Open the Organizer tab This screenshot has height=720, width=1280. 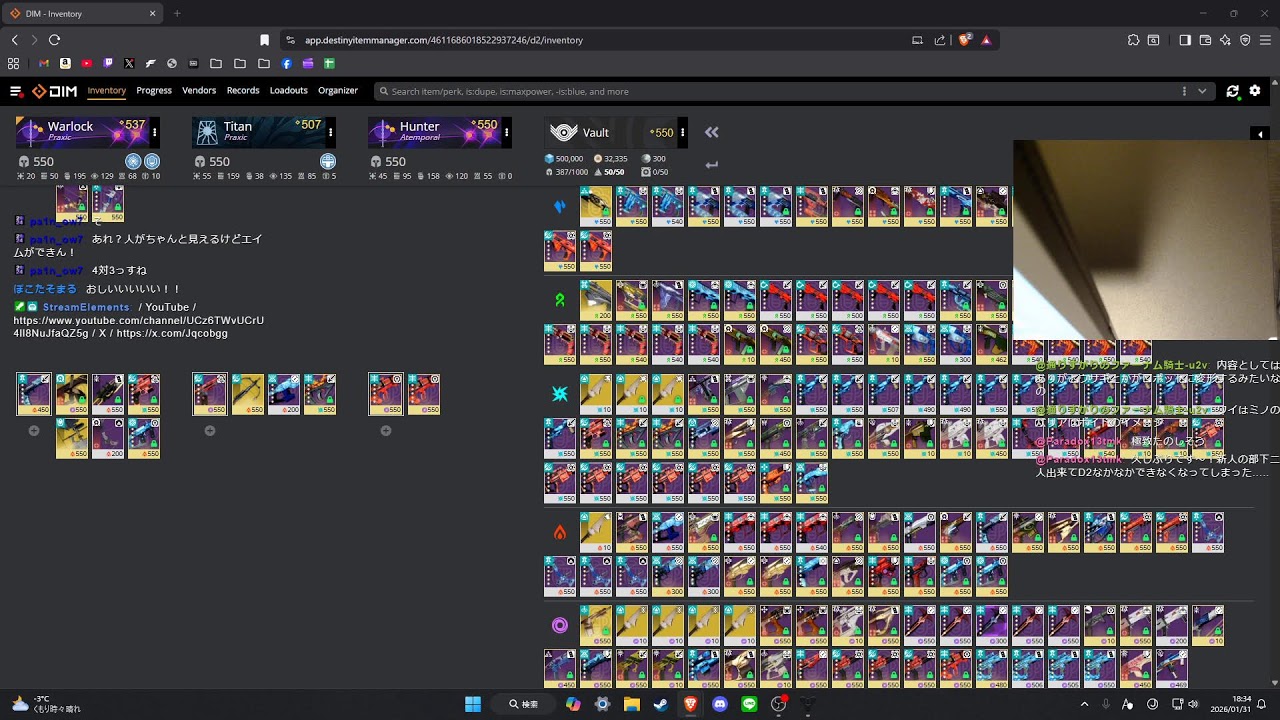[338, 91]
